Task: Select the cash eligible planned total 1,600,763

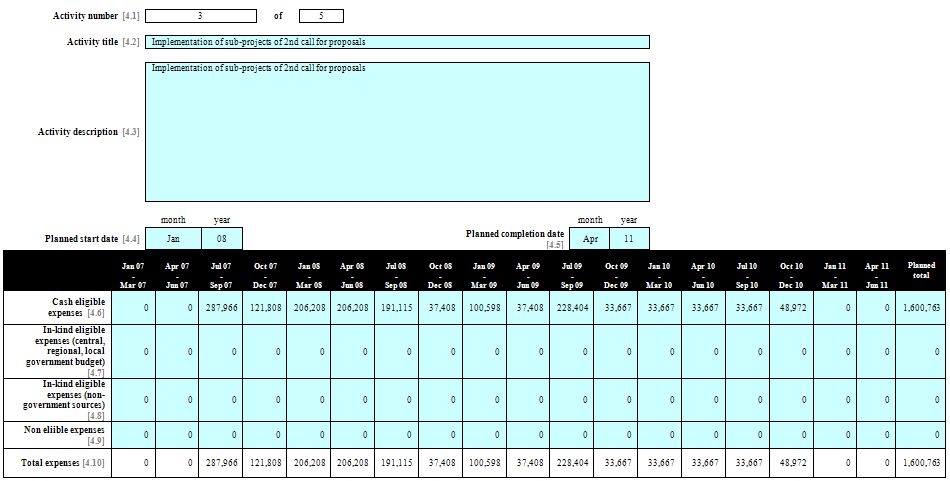Action: (x=921, y=307)
